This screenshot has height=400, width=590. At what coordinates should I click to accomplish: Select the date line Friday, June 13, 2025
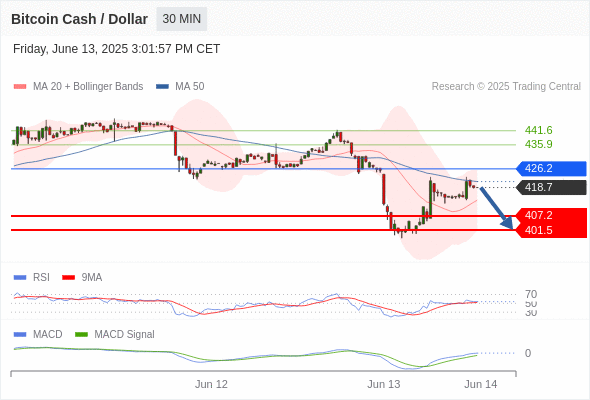[116, 49]
